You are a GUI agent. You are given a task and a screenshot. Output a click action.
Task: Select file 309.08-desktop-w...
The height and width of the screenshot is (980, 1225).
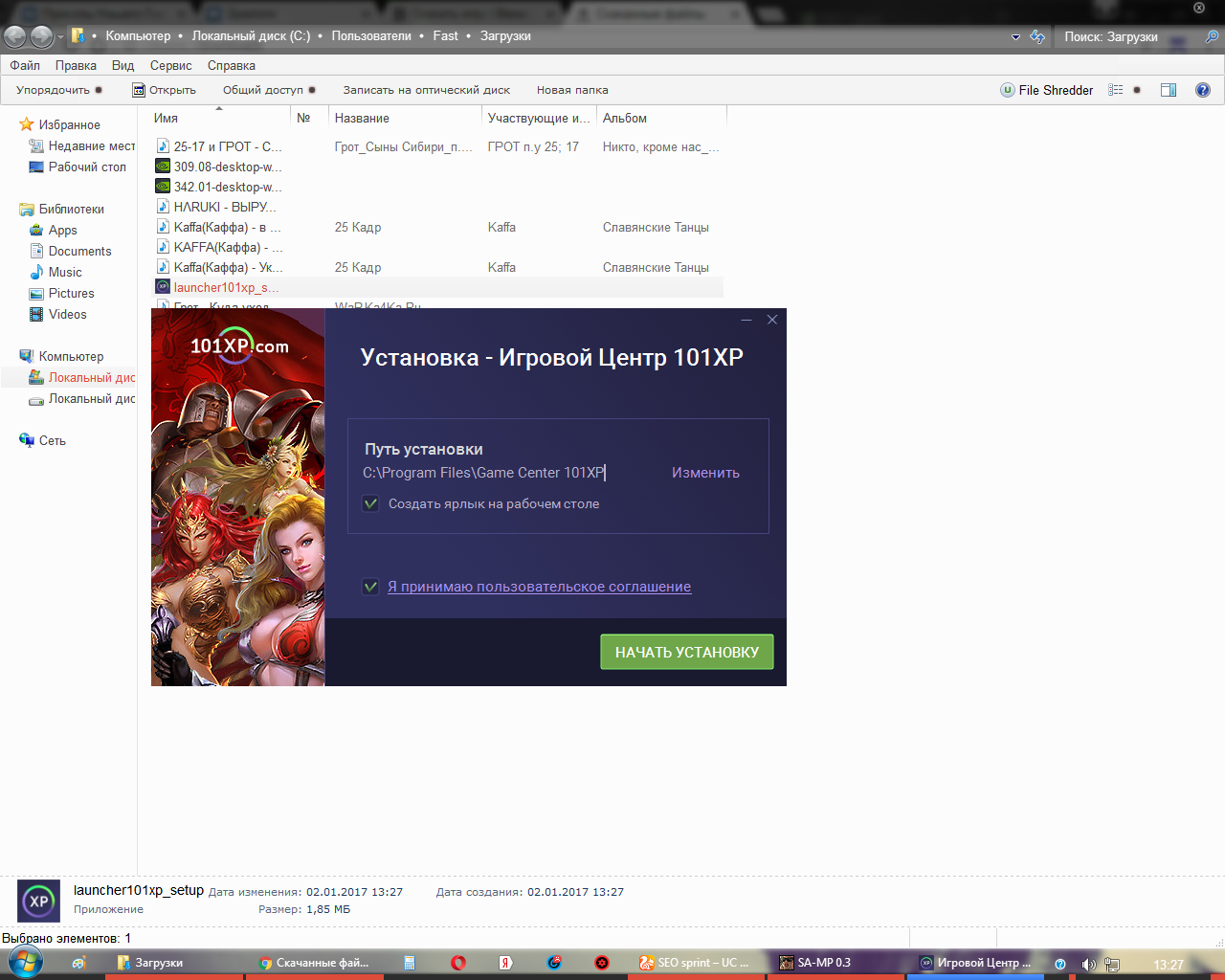(219, 167)
